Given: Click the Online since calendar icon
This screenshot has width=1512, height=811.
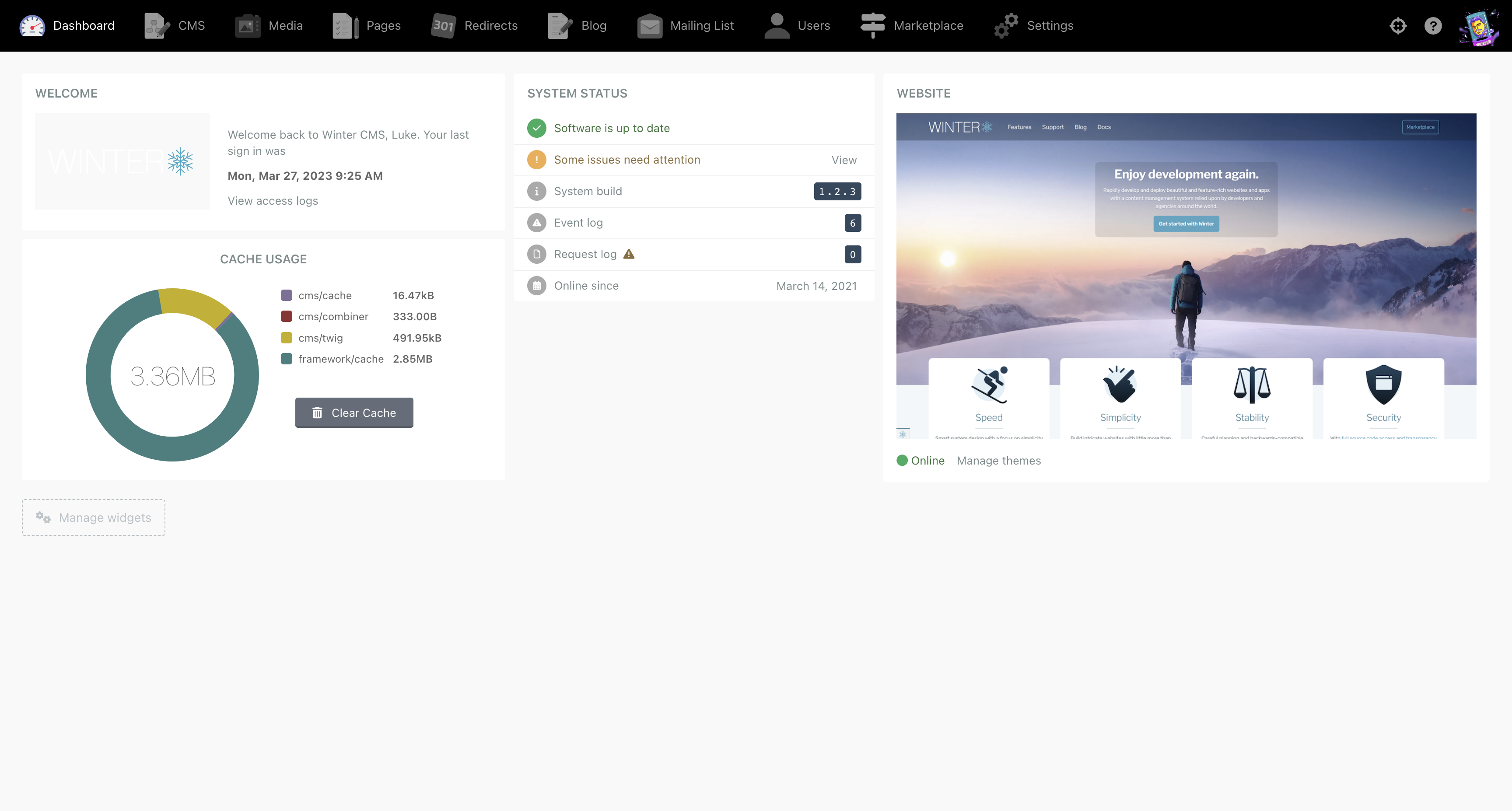Looking at the screenshot, I should (536, 286).
